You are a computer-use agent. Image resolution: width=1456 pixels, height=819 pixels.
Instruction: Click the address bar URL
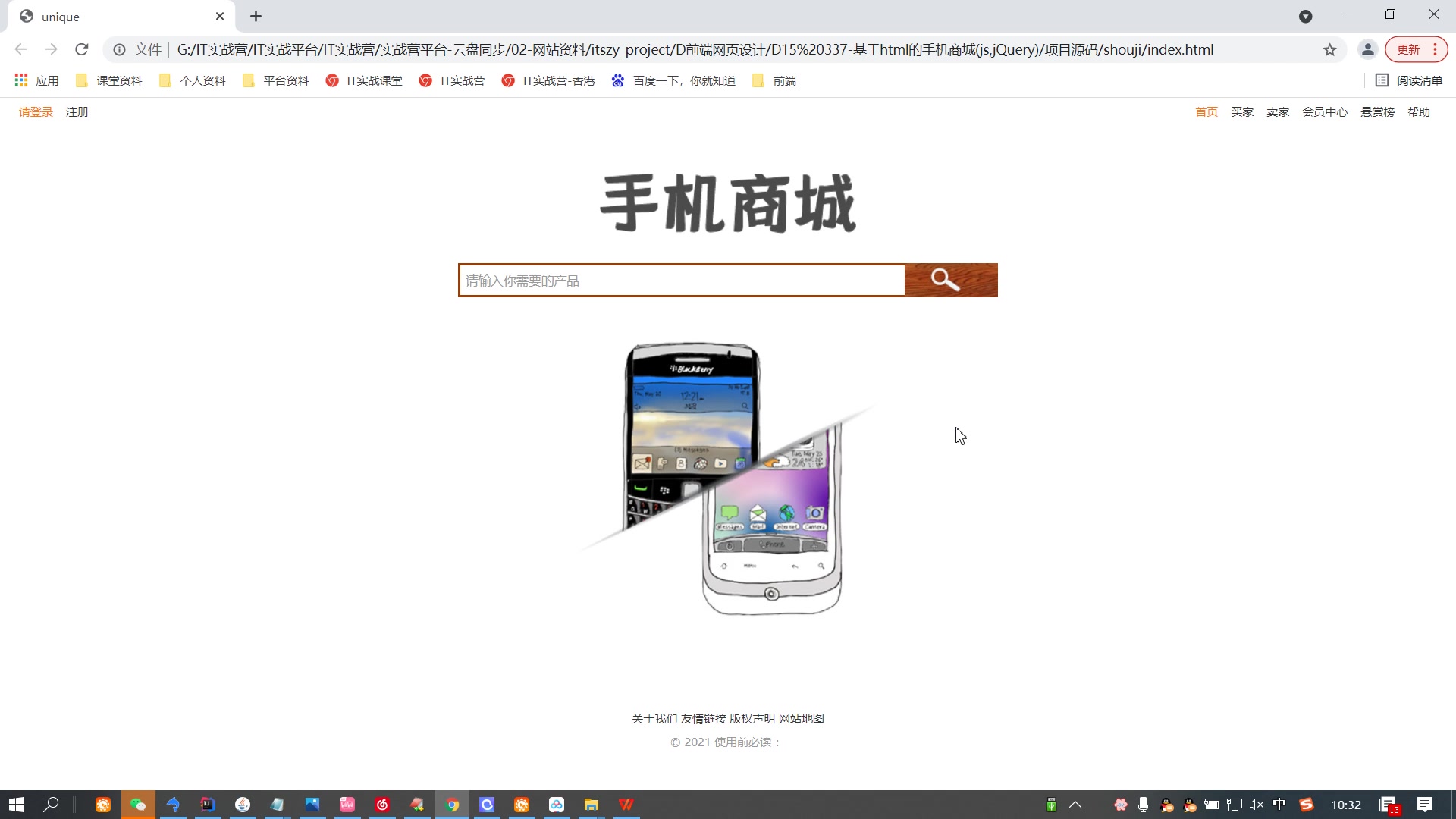click(695, 50)
